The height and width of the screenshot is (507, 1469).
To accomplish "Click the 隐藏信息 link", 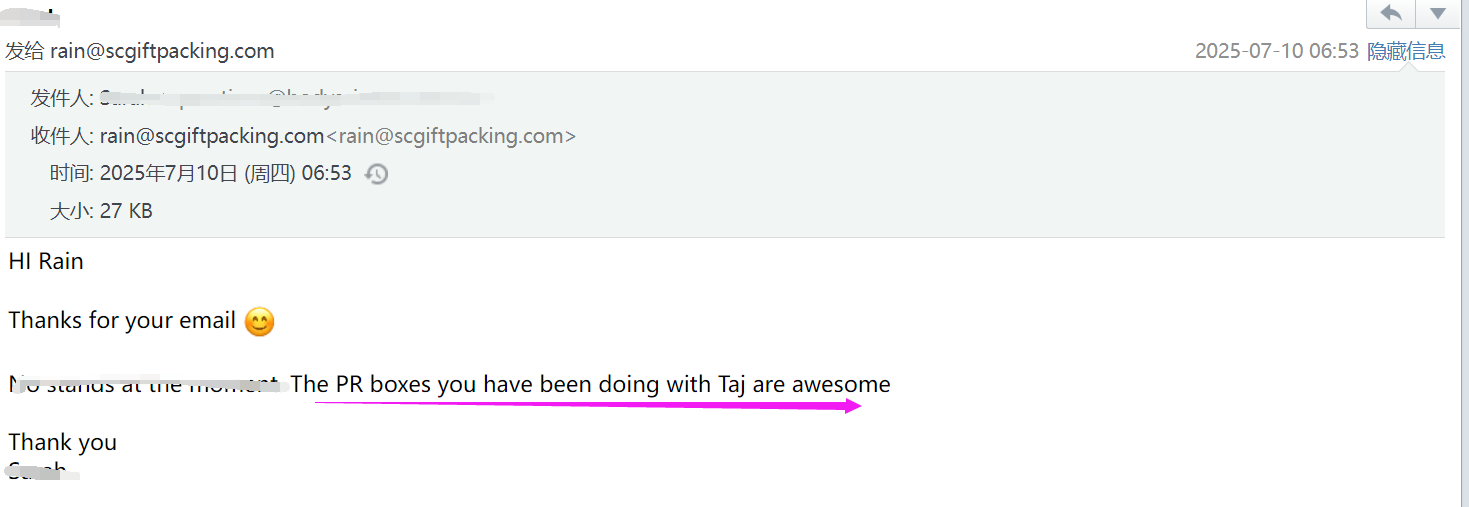I will click(x=1406, y=51).
